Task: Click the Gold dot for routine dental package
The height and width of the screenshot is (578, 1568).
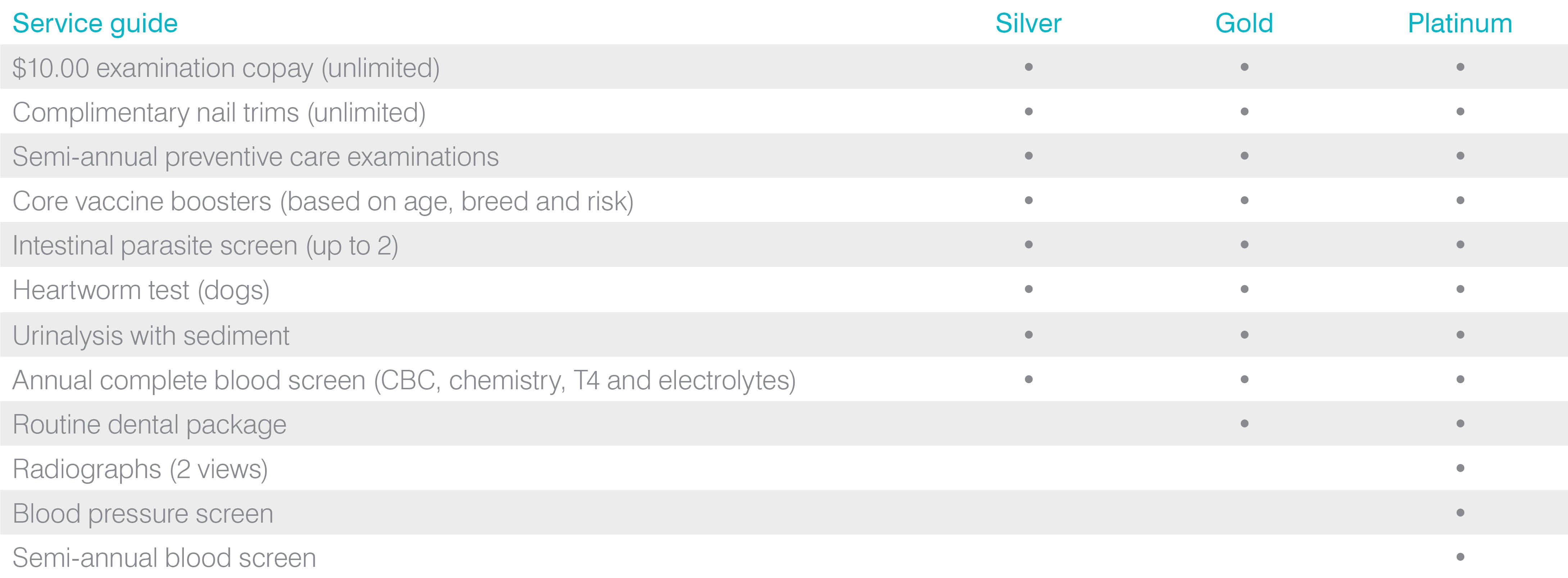Action: 1244,423
